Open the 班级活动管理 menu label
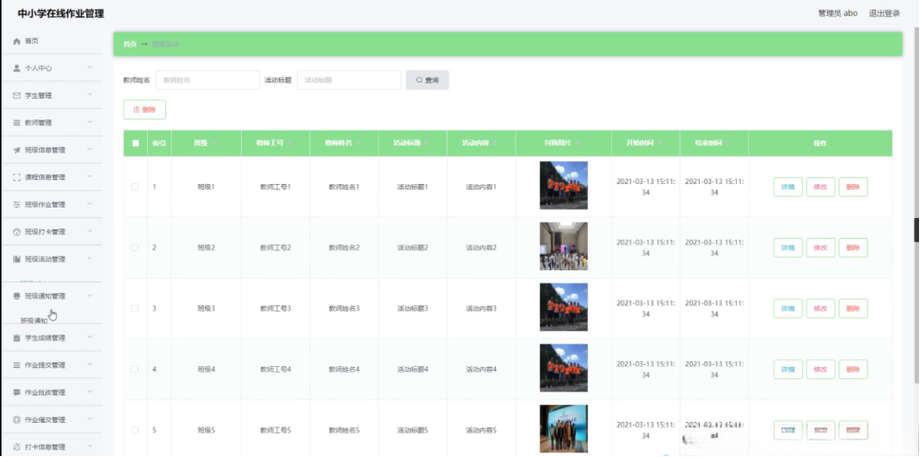The image size is (920, 457). point(45,259)
